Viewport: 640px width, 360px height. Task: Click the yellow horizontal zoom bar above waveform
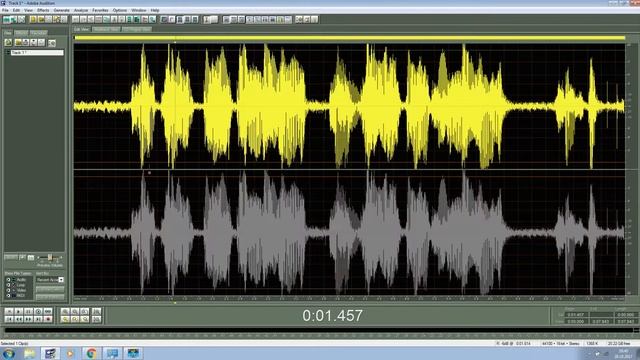pos(349,38)
